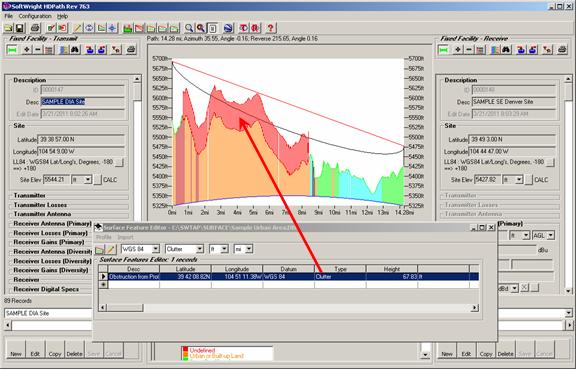Click the blue globe icon in toolbar

click(228, 28)
